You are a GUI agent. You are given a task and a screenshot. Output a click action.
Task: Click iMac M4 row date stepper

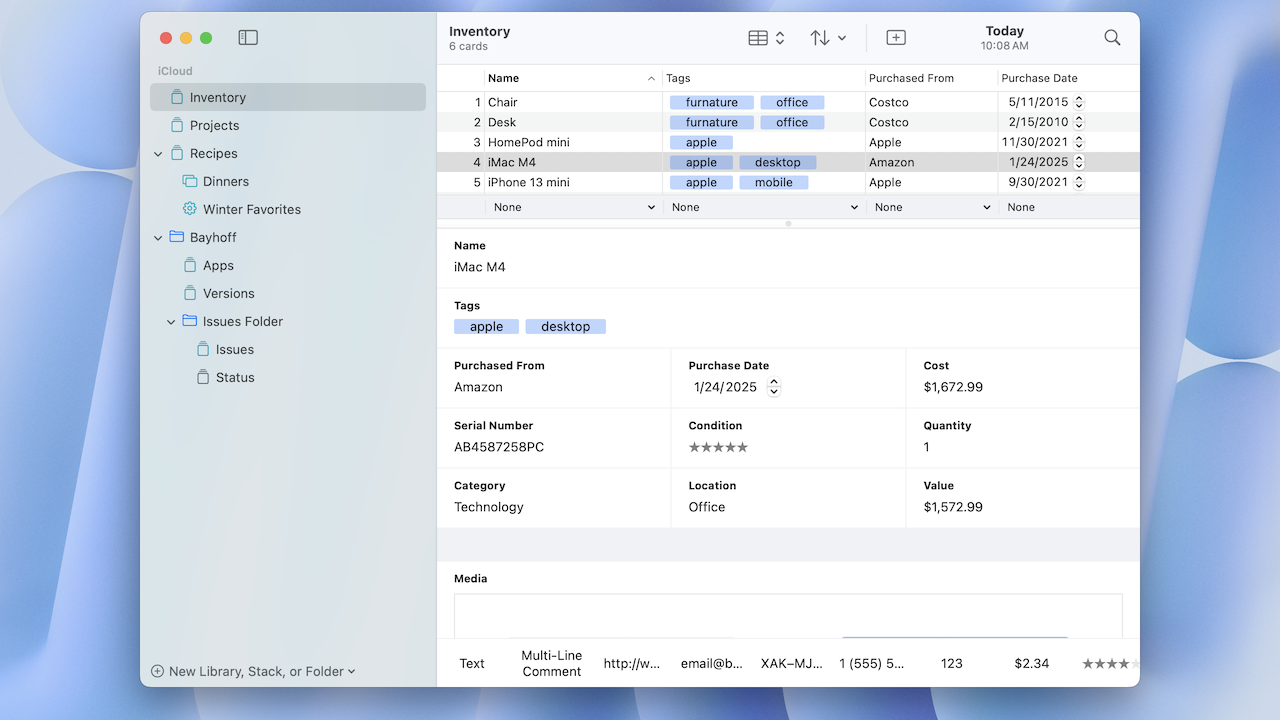click(x=1079, y=162)
